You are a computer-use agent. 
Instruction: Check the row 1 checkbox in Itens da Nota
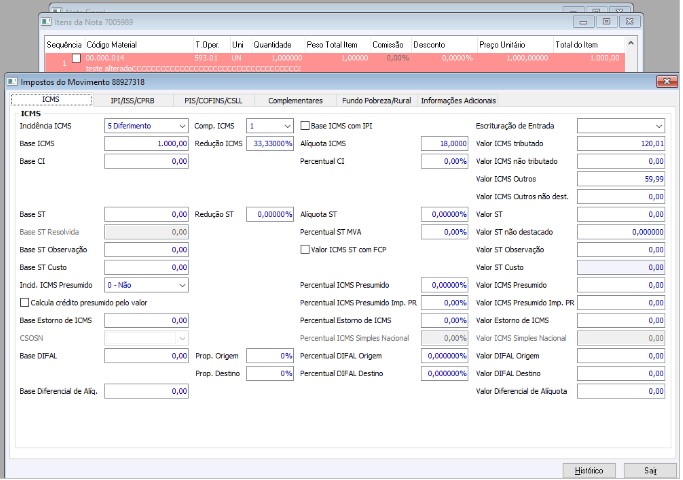click(x=76, y=58)
